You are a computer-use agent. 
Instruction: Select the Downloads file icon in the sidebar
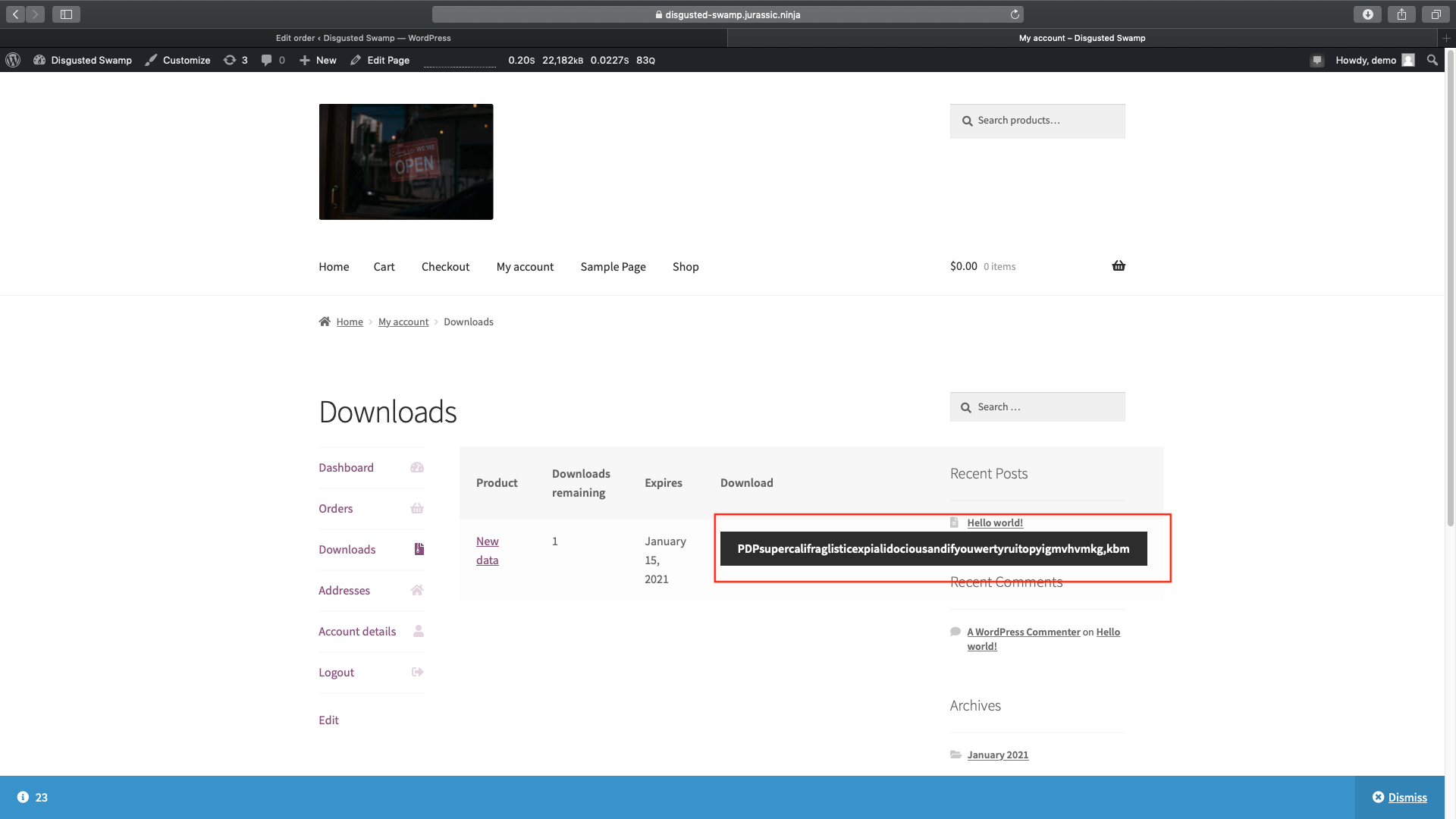418,549
